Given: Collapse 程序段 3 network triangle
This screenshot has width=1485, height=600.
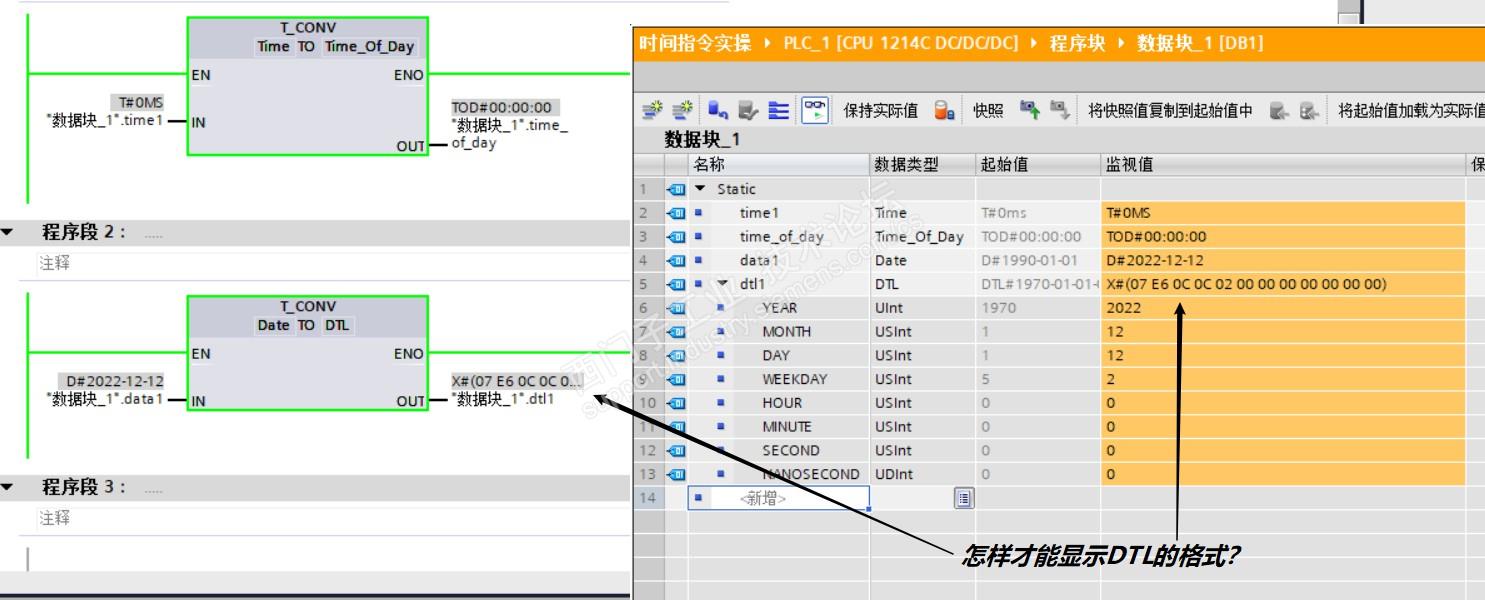Looking at the screenshot, I should [x=8, y=487].
